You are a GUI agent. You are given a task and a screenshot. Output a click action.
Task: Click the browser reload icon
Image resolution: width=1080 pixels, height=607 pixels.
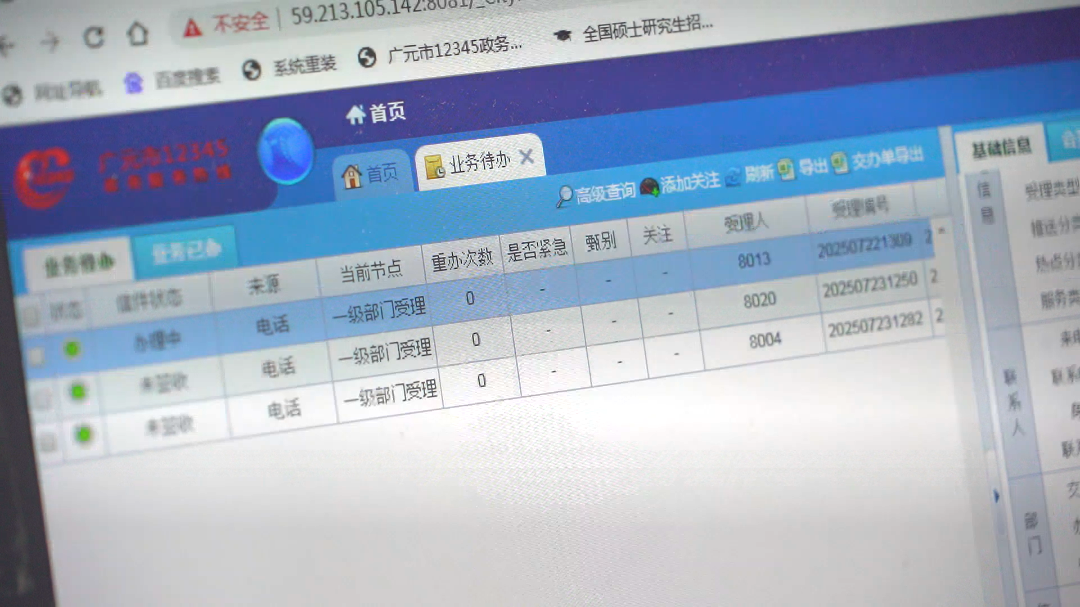click(93, 38)
